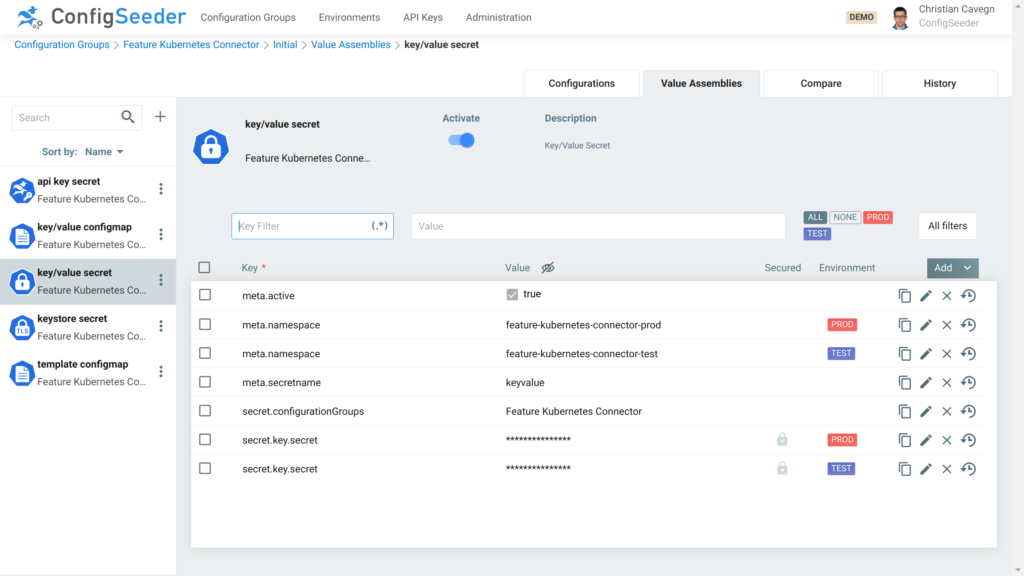Click the search magnifier in the sidebar
The width and height of the screenshot is (1024, 576).
point(128,117)
